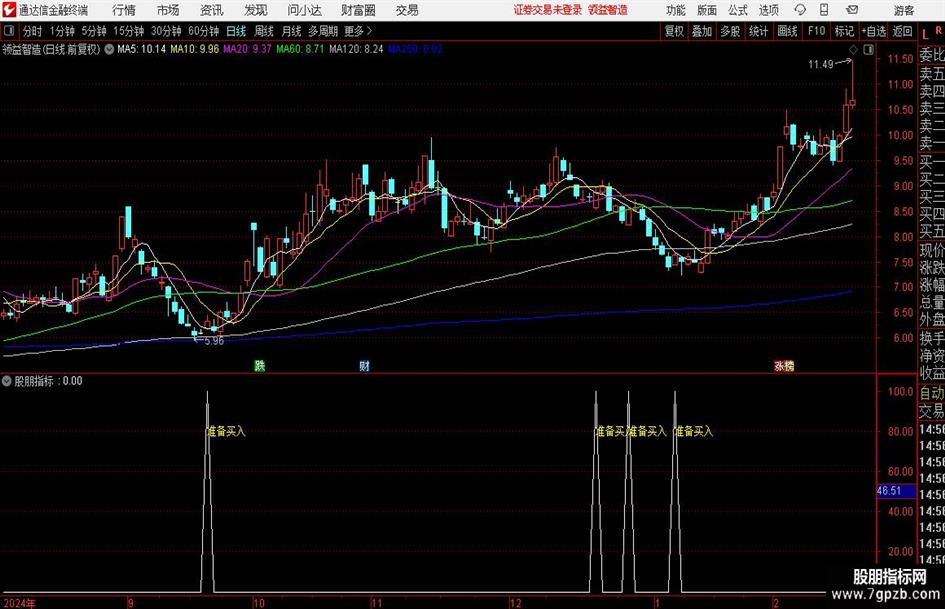Screen dimensions: 945x609
Task: Click the 领益智造 stock name in title bar
Action: (608, 10)
